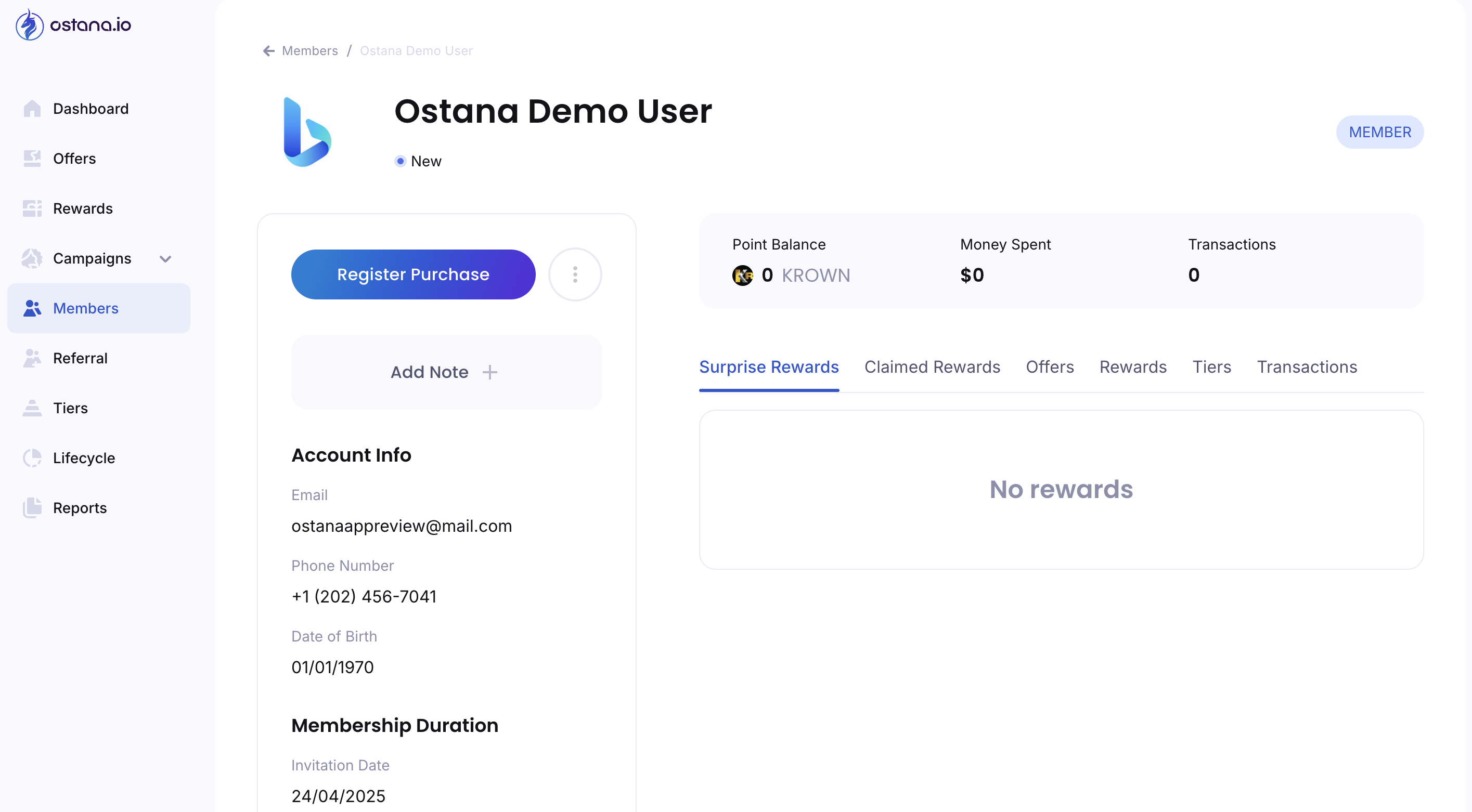Click the Add Note button

point(446,372)
